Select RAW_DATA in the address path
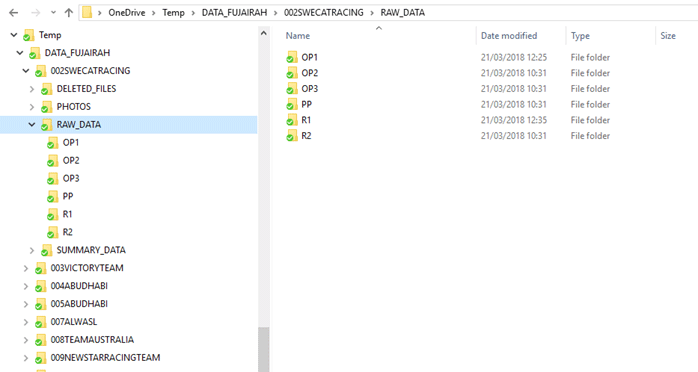This screenshot has height=372, width=698. [x=402, y=13]
